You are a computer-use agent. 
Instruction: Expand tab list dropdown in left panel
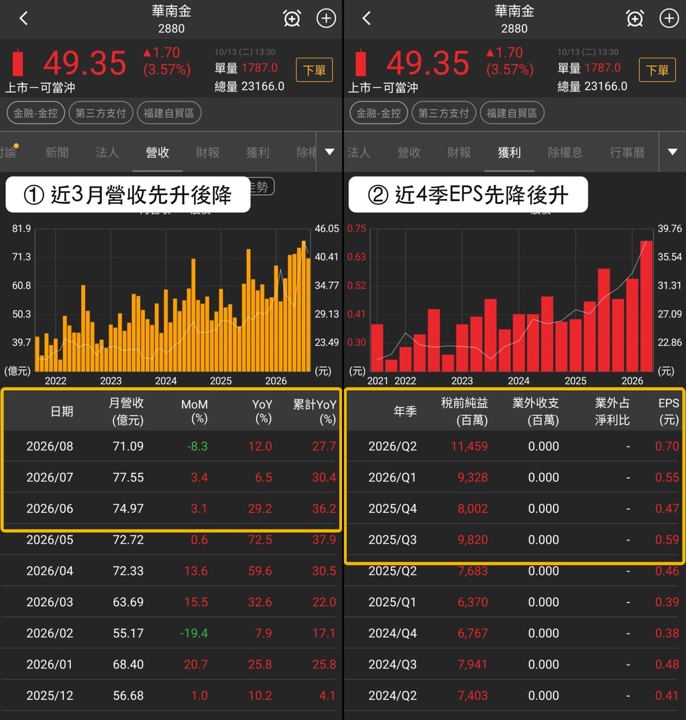point(329,152)
